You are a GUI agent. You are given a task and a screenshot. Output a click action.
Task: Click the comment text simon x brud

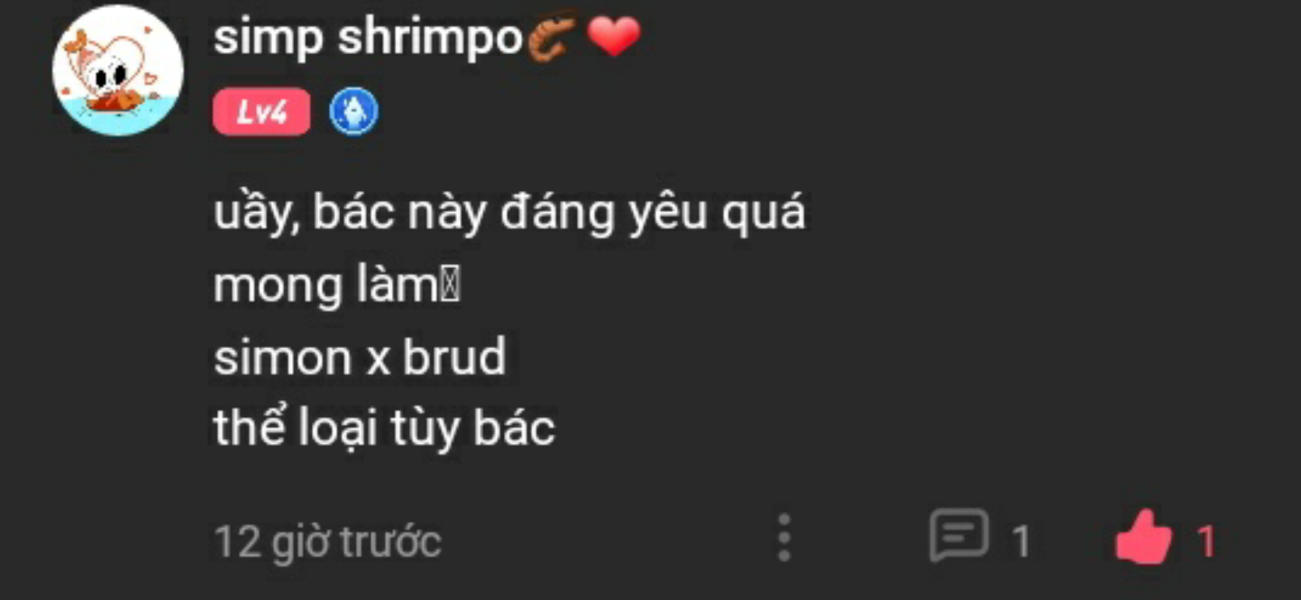tap(360, 357)
